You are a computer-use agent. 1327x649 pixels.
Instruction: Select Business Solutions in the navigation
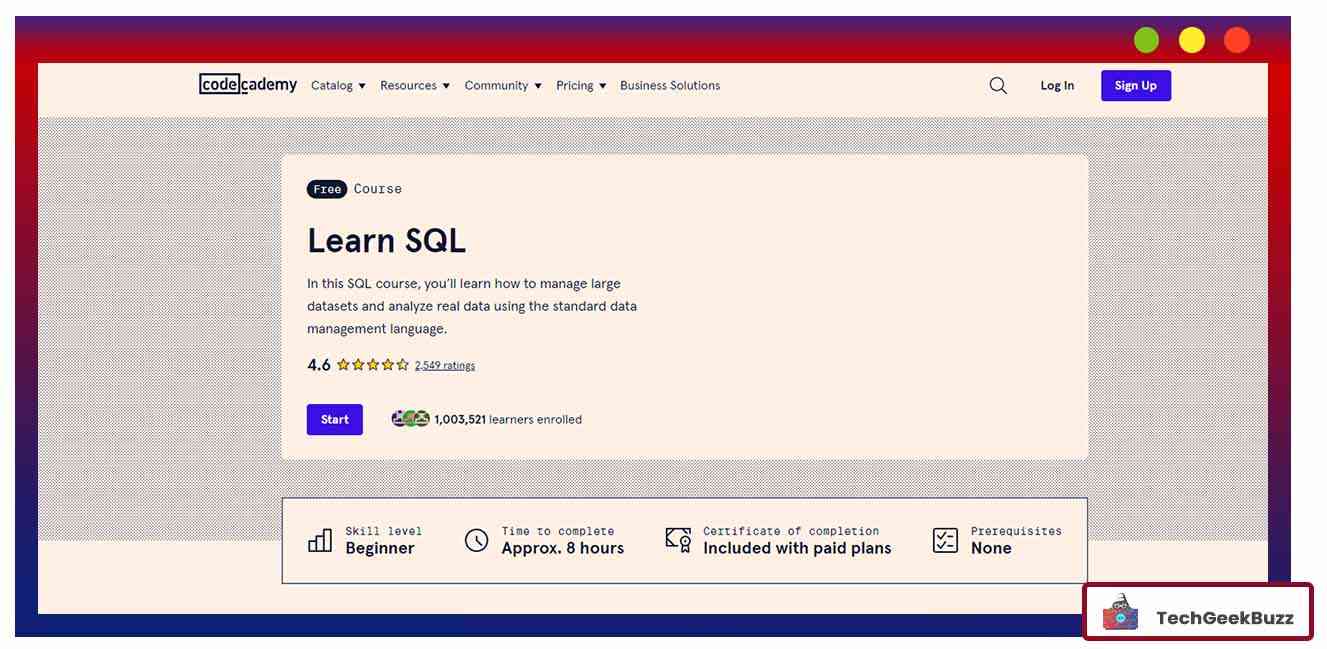670,85
